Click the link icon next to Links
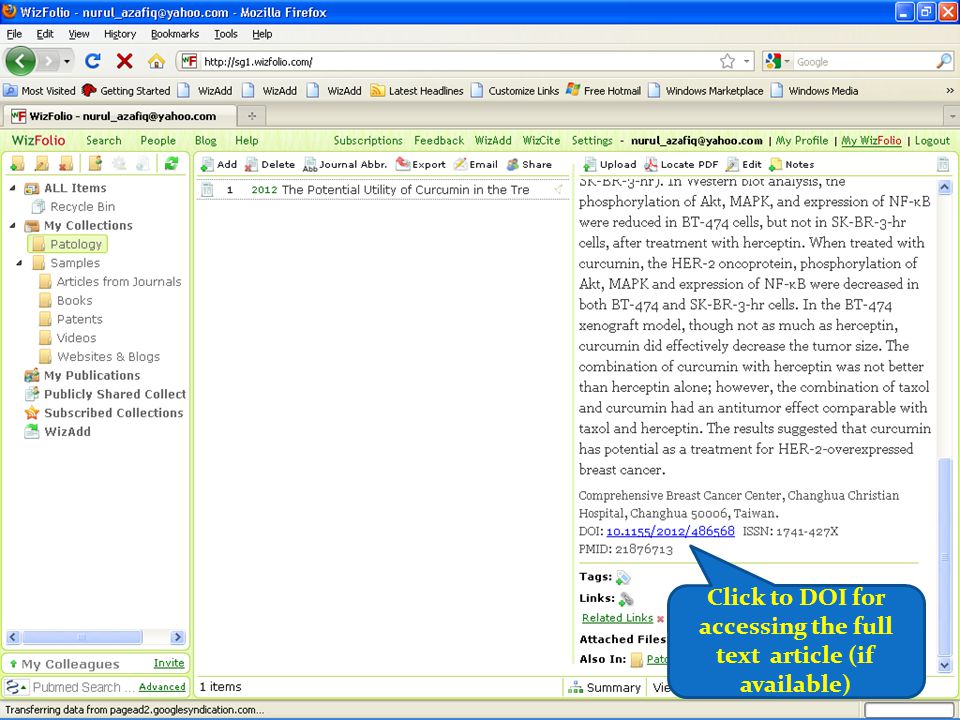The image size is (960, 720). pos(626,599)
